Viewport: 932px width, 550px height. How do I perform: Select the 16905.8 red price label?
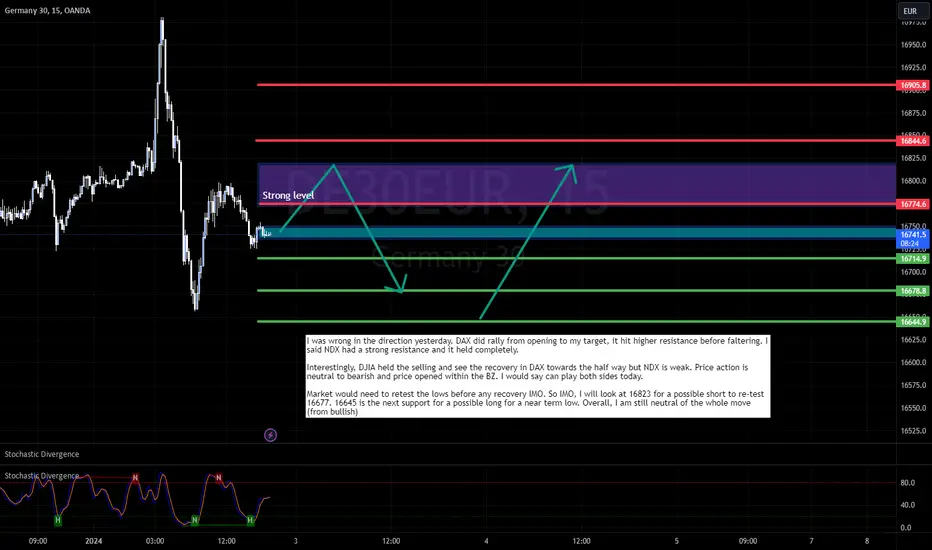[913, 85]
